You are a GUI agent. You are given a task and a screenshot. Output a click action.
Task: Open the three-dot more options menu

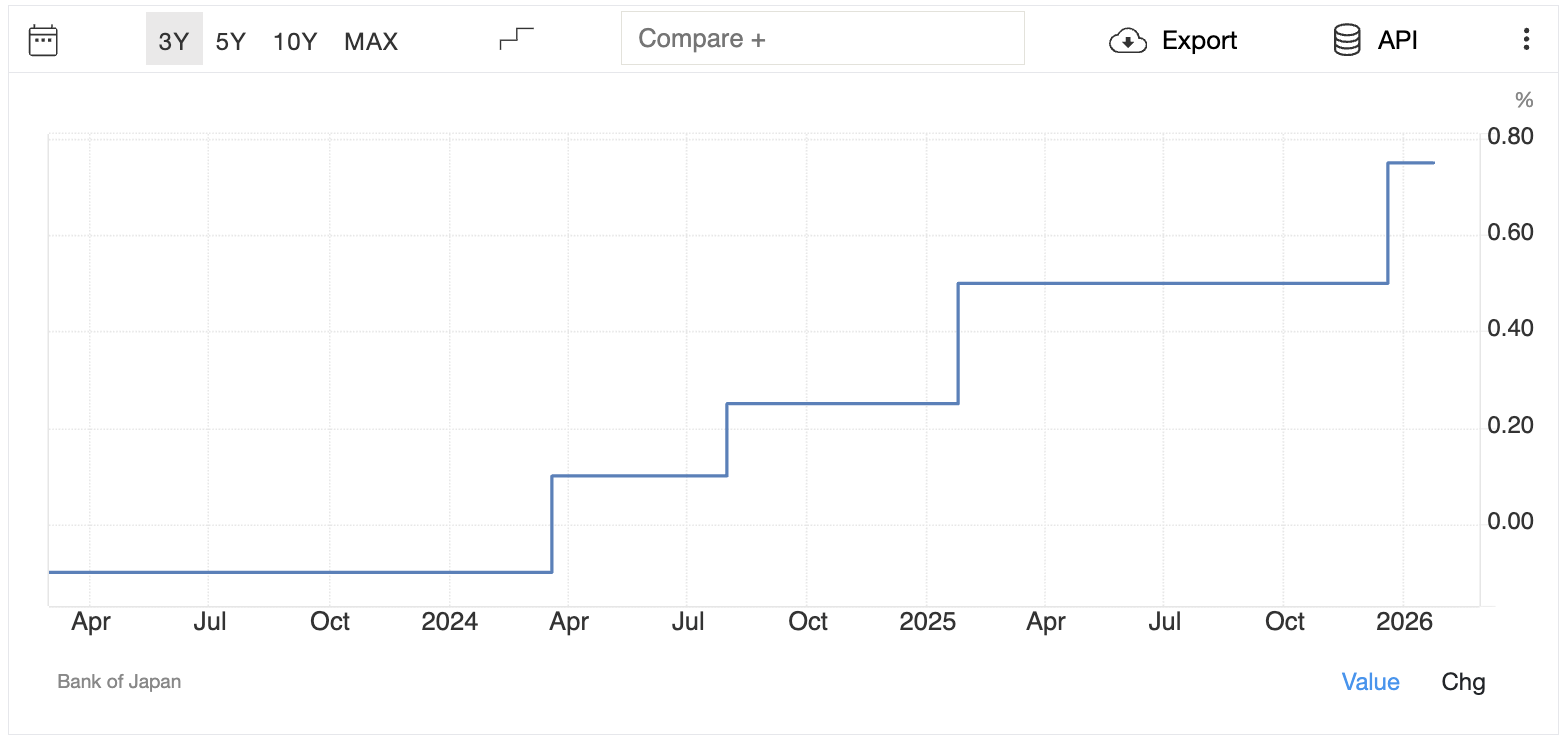click(1525, 40)
